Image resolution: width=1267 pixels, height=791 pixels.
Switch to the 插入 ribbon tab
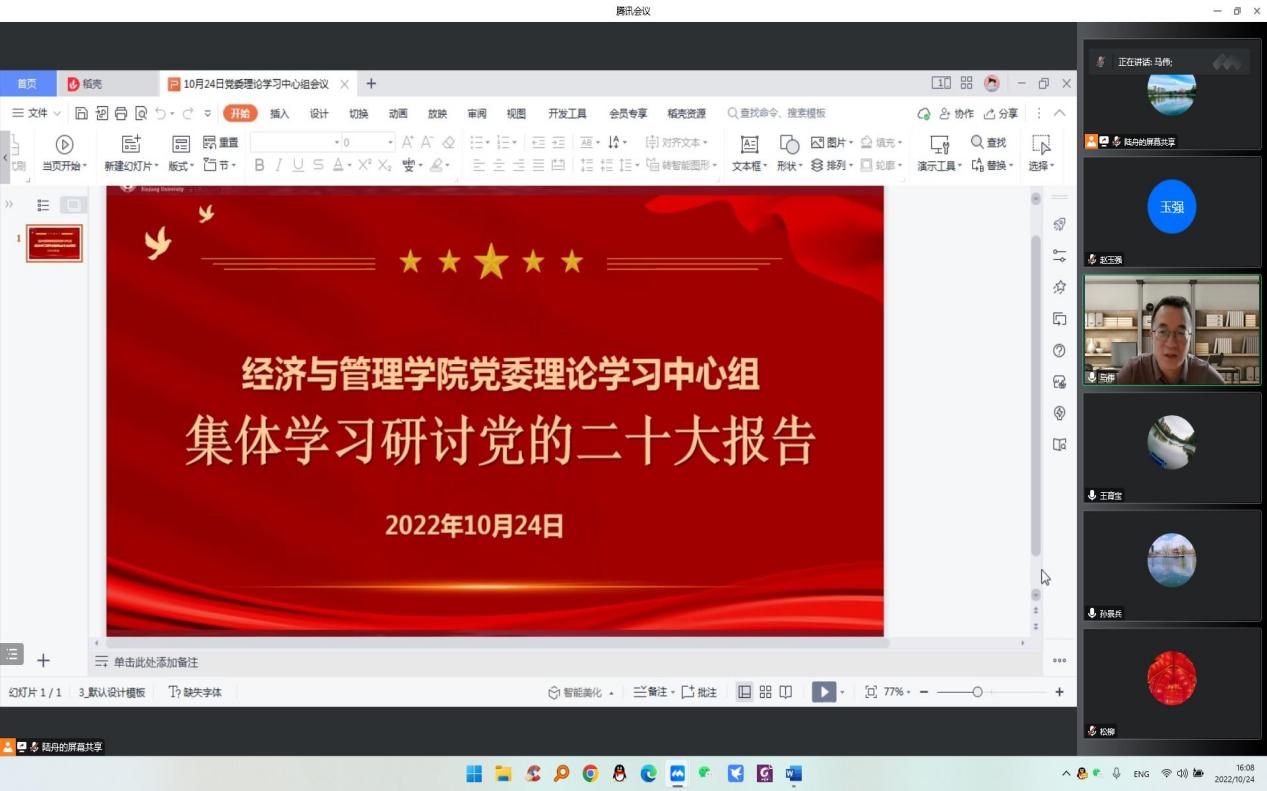pos(279,114)
